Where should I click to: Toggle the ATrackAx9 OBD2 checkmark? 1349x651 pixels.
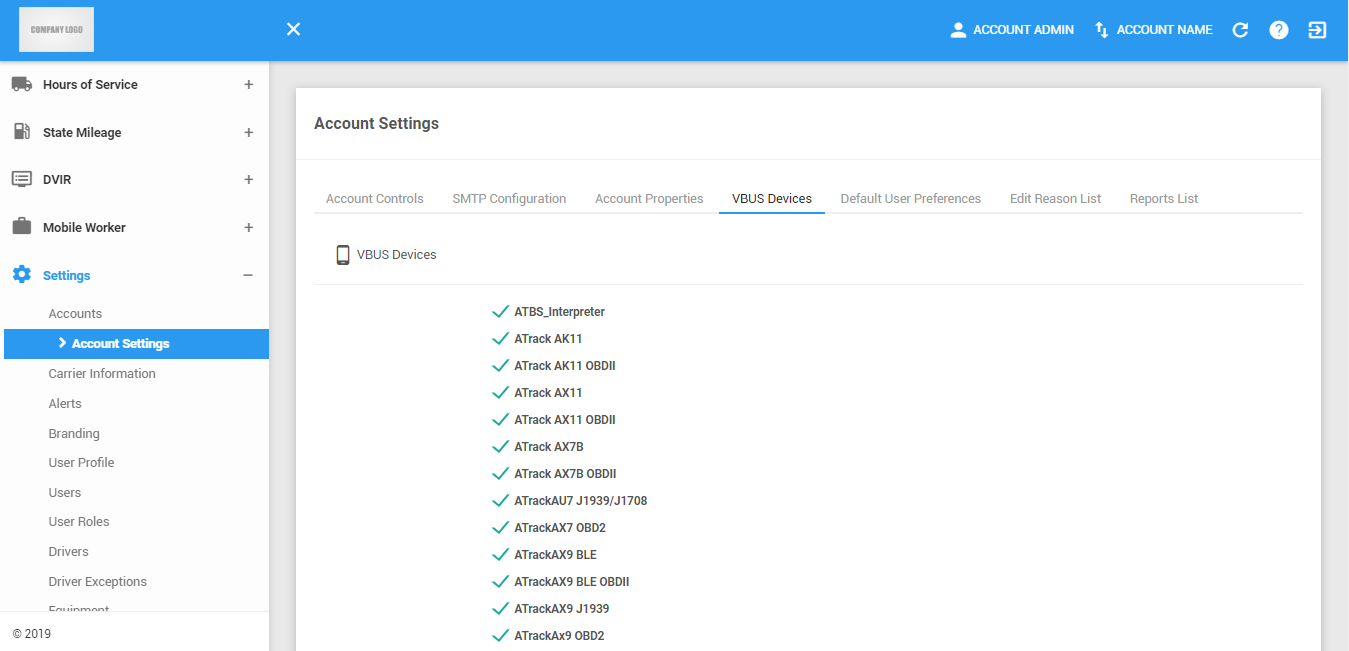[501, 636]
